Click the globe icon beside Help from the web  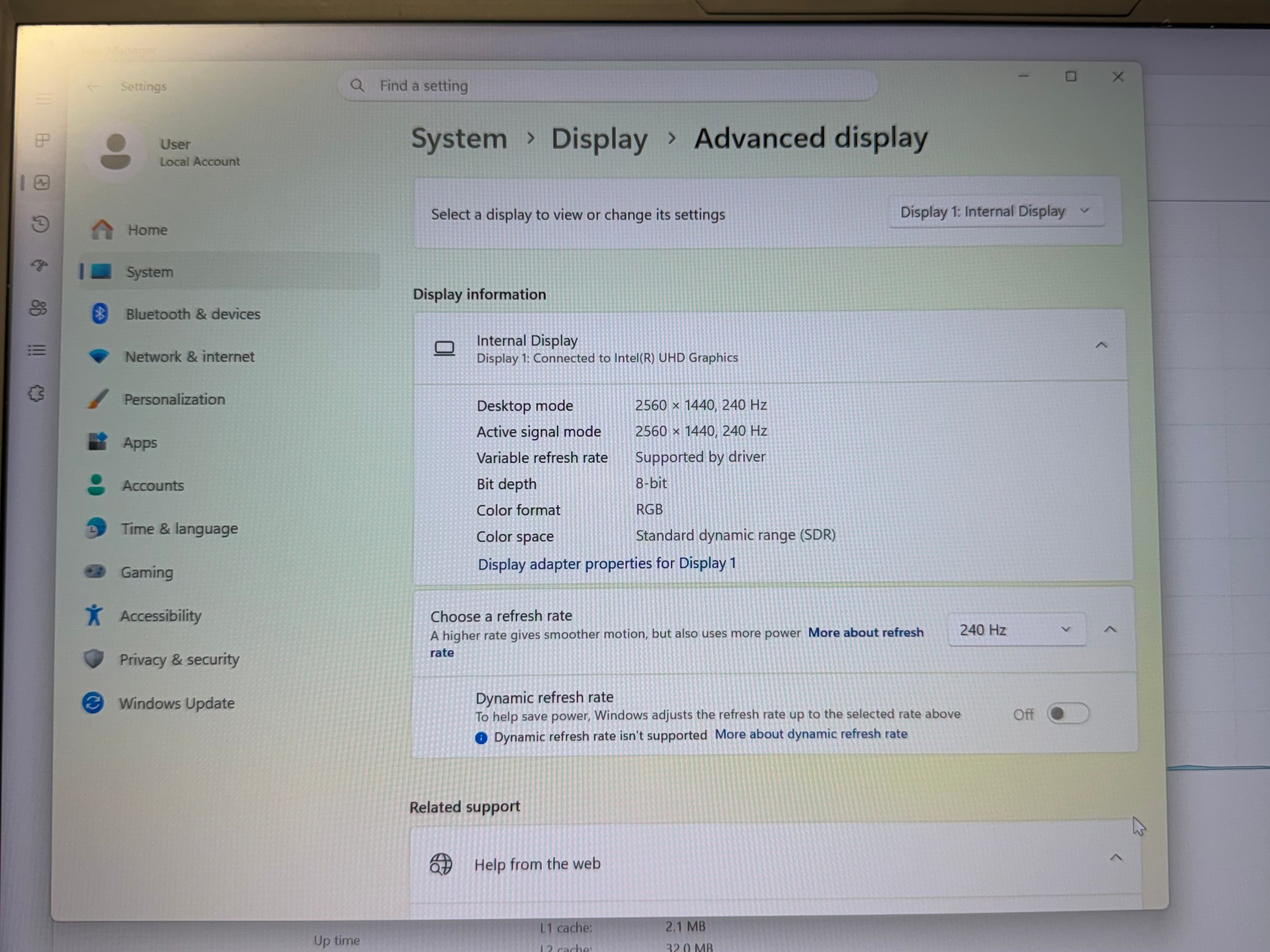pyautogui.click(x=441, y=863)
